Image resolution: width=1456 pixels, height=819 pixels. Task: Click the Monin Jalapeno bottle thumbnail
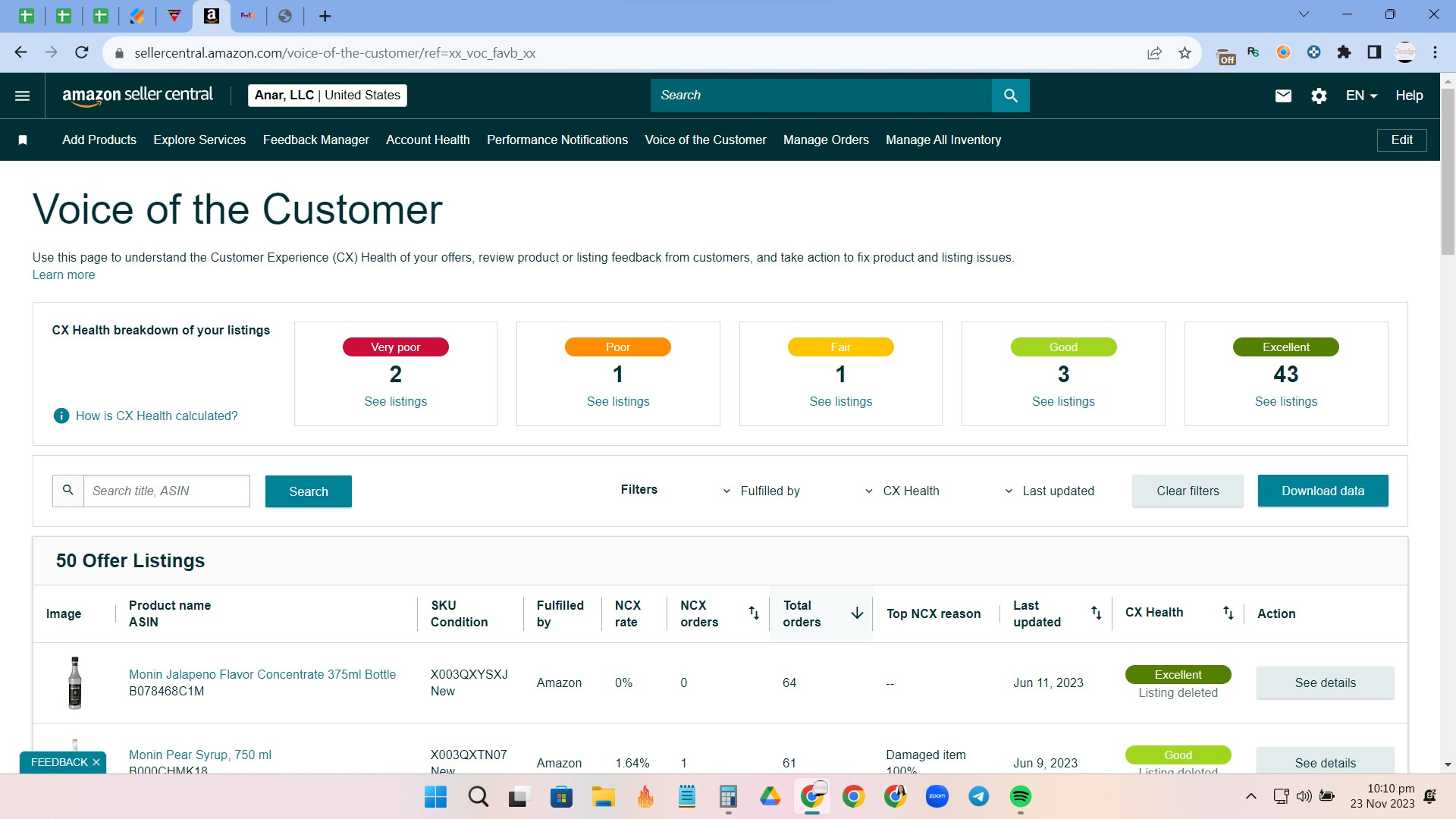tap(74, 682)
